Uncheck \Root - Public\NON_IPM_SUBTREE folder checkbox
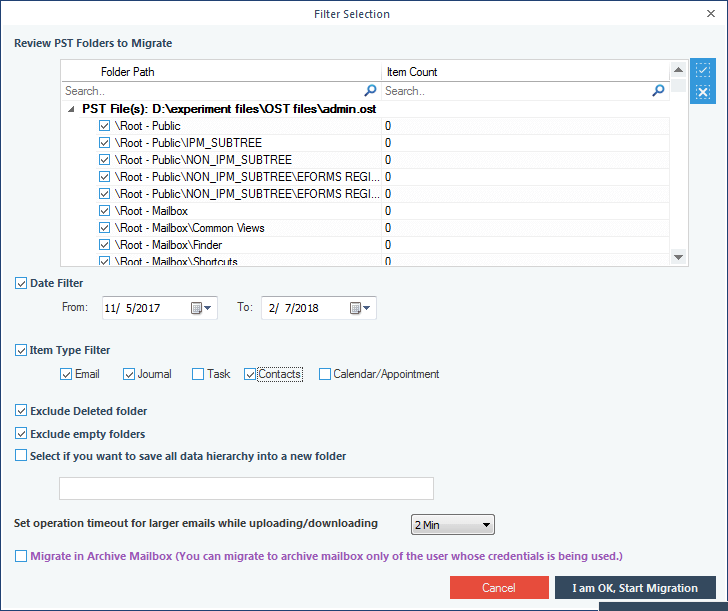The image size is (728, 611). click(x=104, y=160)
